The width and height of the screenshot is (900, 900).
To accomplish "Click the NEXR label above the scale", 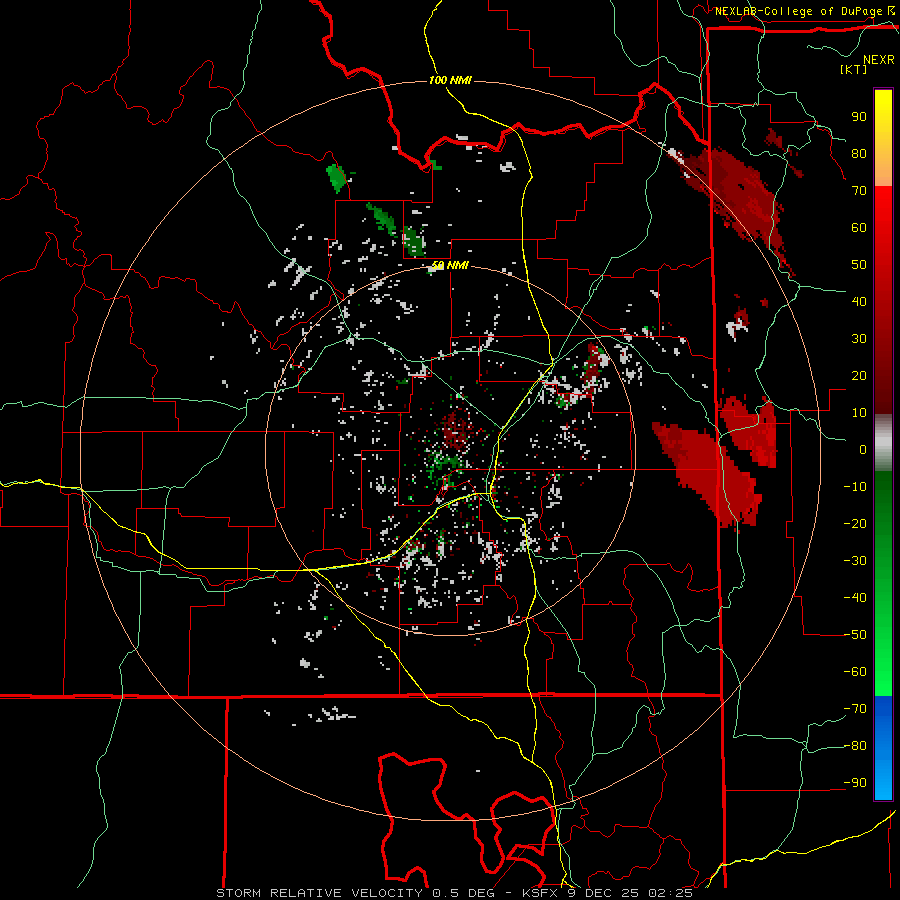I will click(x=878, y=60).
